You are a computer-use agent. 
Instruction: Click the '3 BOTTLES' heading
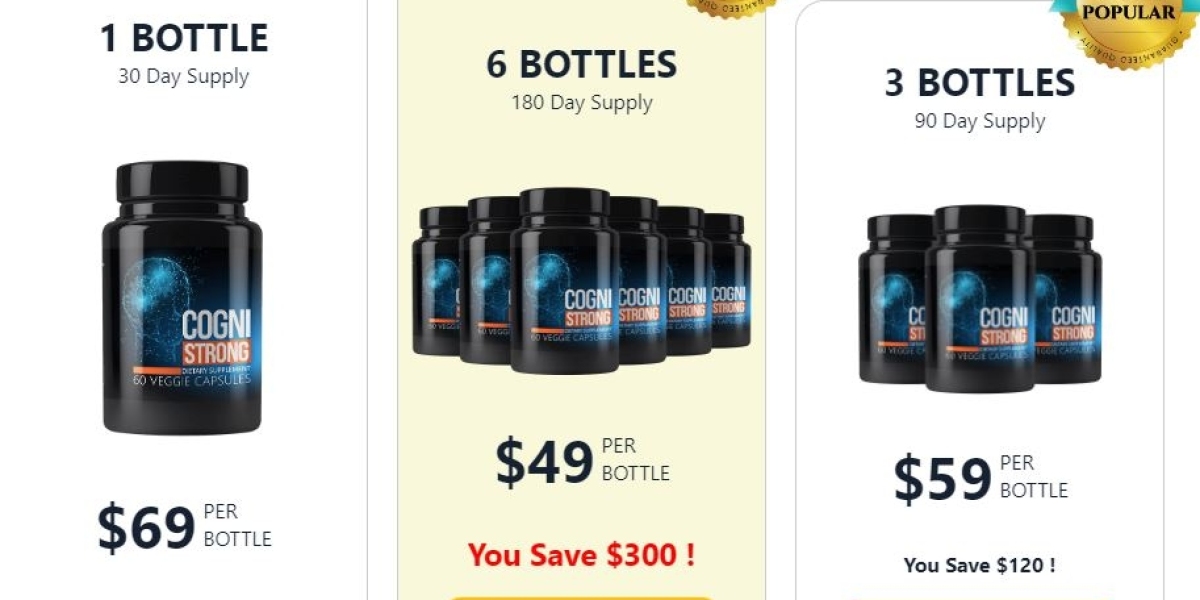[980, 83]
